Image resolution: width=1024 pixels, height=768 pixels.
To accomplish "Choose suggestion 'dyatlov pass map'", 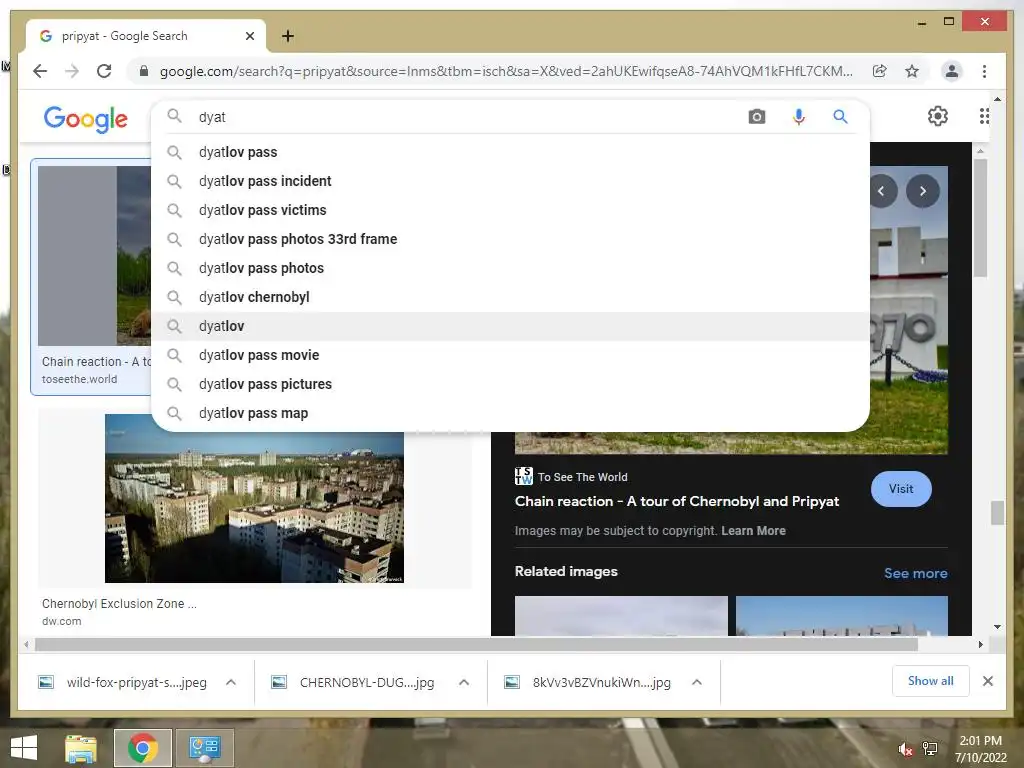I will coord(510,413).
